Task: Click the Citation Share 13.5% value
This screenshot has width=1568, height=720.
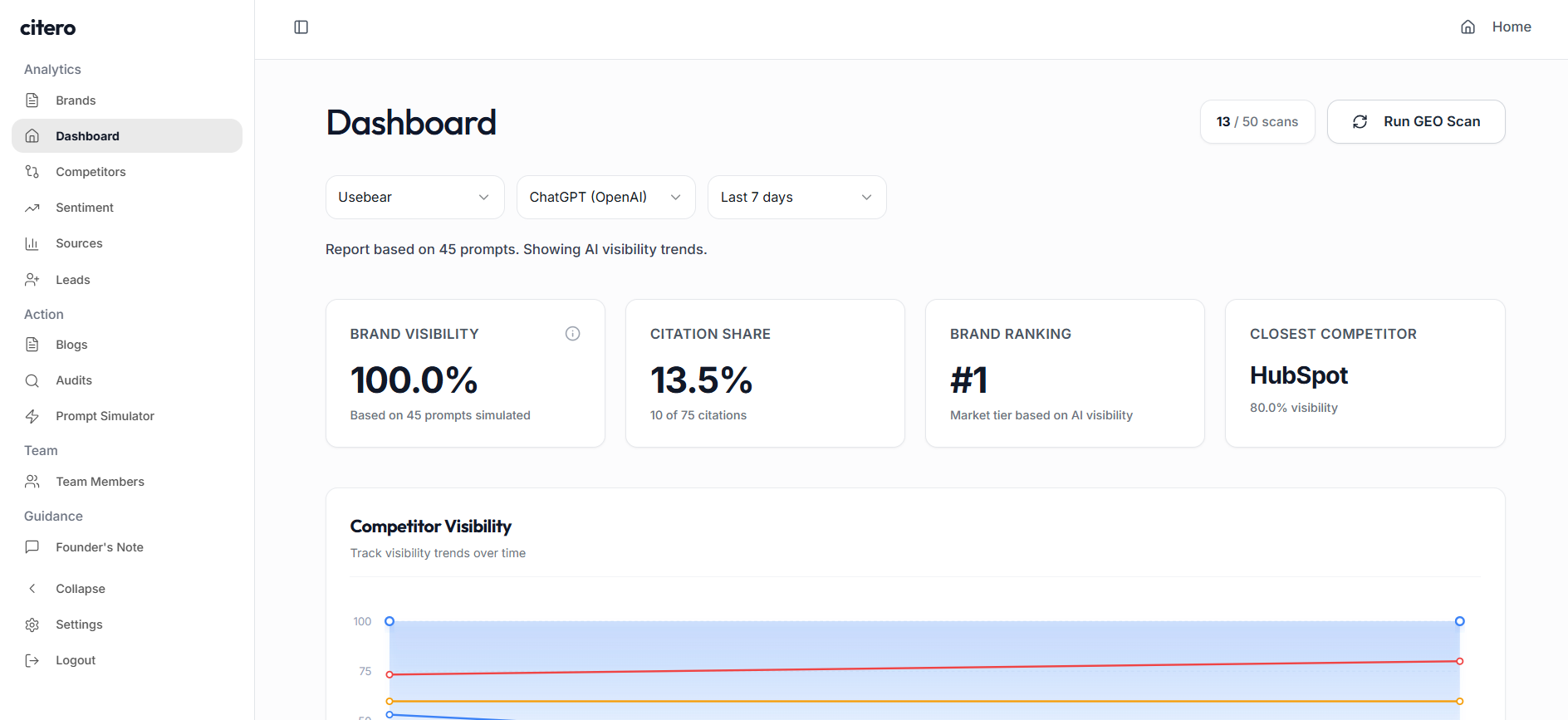Action: coord(701,380)
